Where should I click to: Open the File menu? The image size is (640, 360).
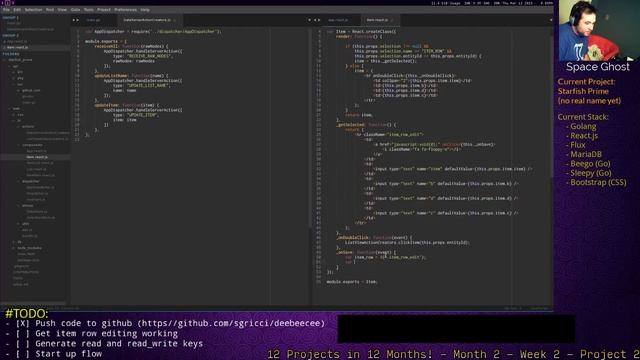tap(6, 9)
